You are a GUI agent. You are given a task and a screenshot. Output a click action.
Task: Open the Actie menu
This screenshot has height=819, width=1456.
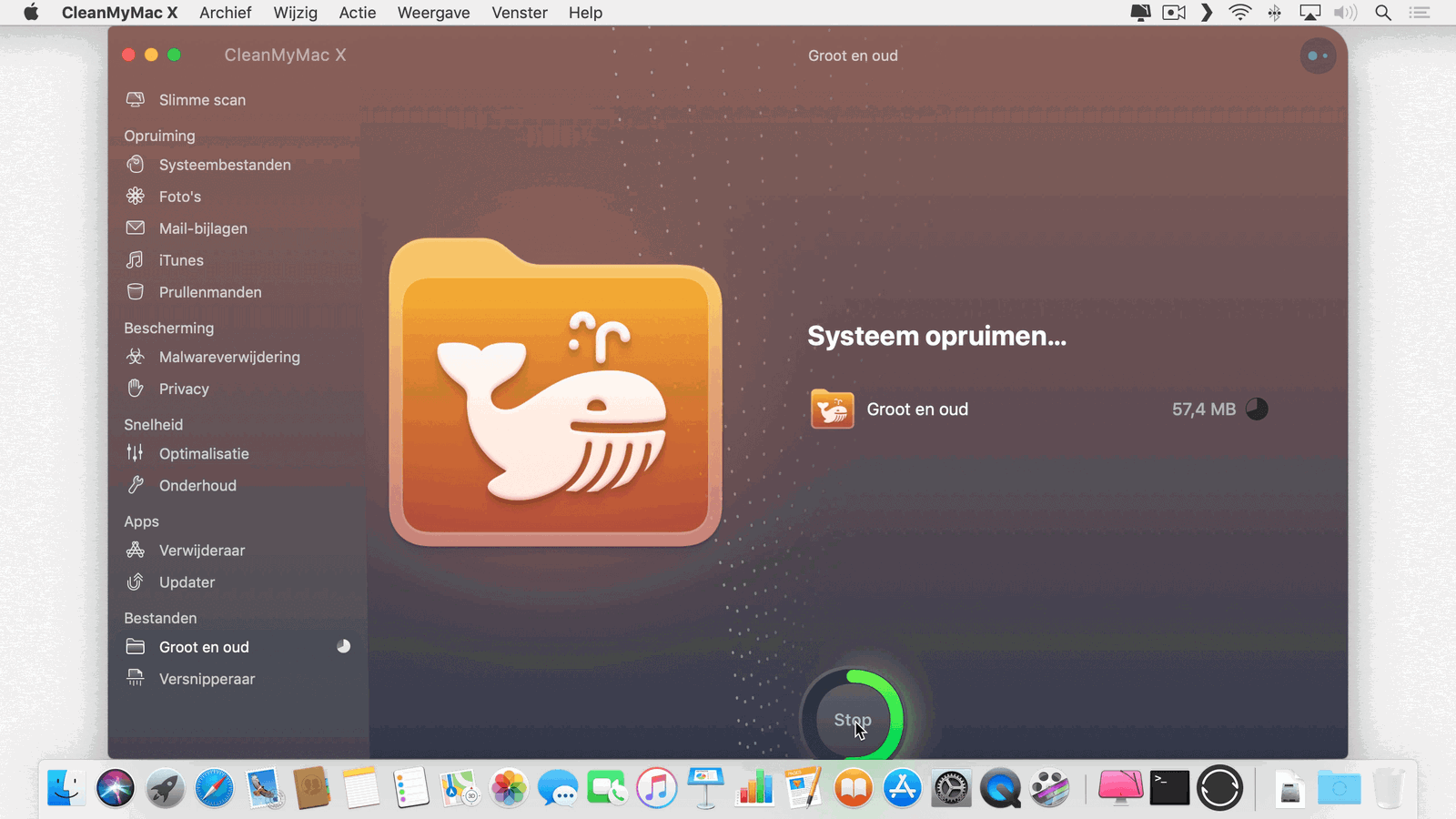(357, 13)
